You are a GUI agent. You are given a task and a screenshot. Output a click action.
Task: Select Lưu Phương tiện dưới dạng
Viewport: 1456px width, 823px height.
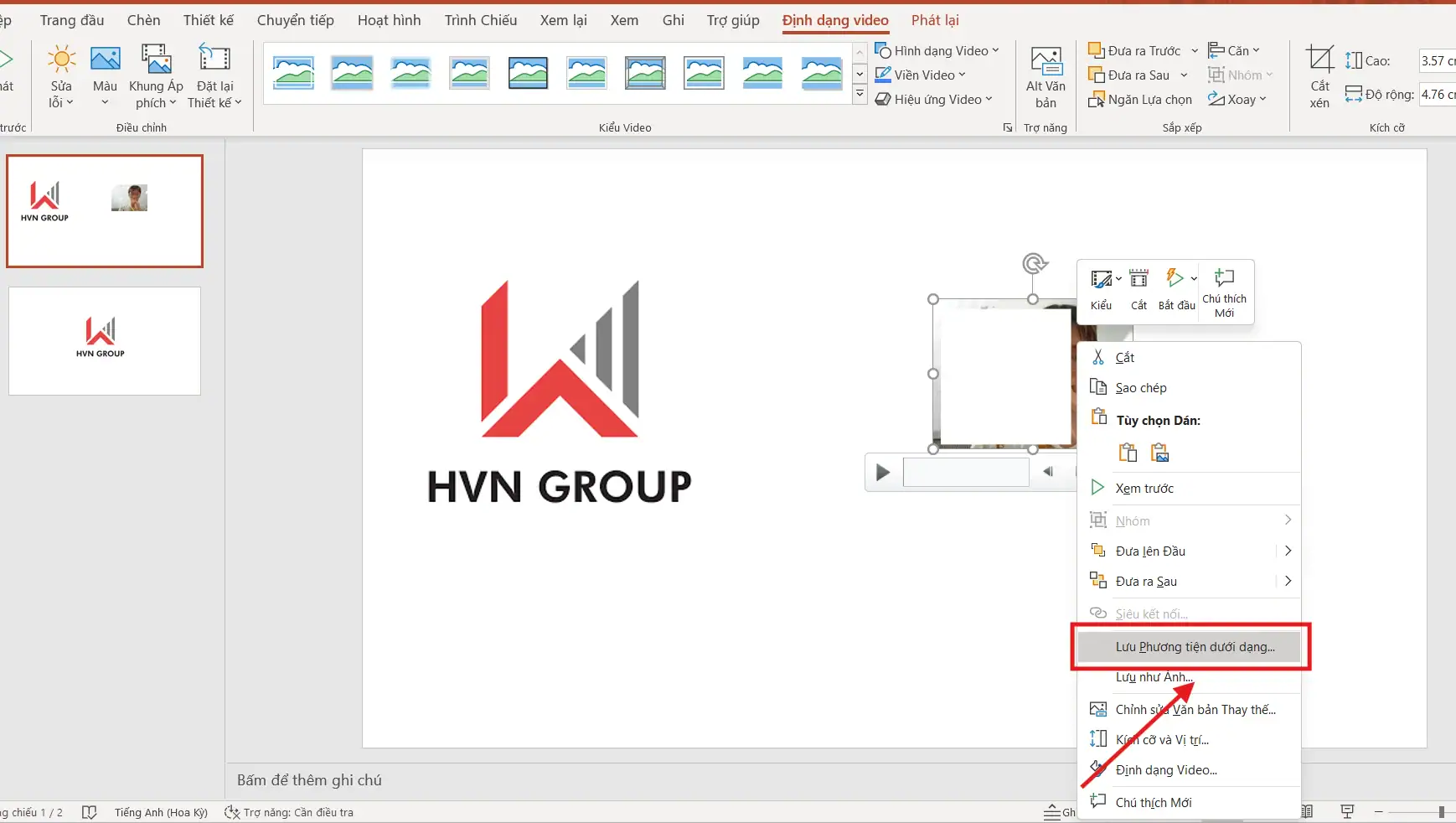pos(1190,647)
